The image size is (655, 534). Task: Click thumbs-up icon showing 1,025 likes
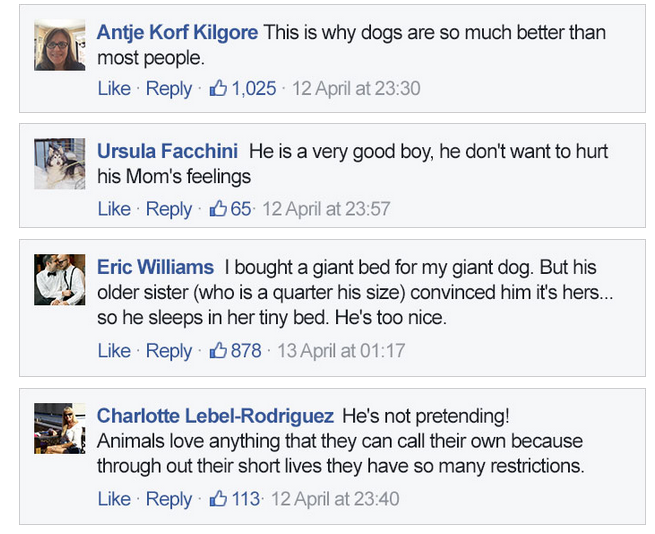pos(218,88)
